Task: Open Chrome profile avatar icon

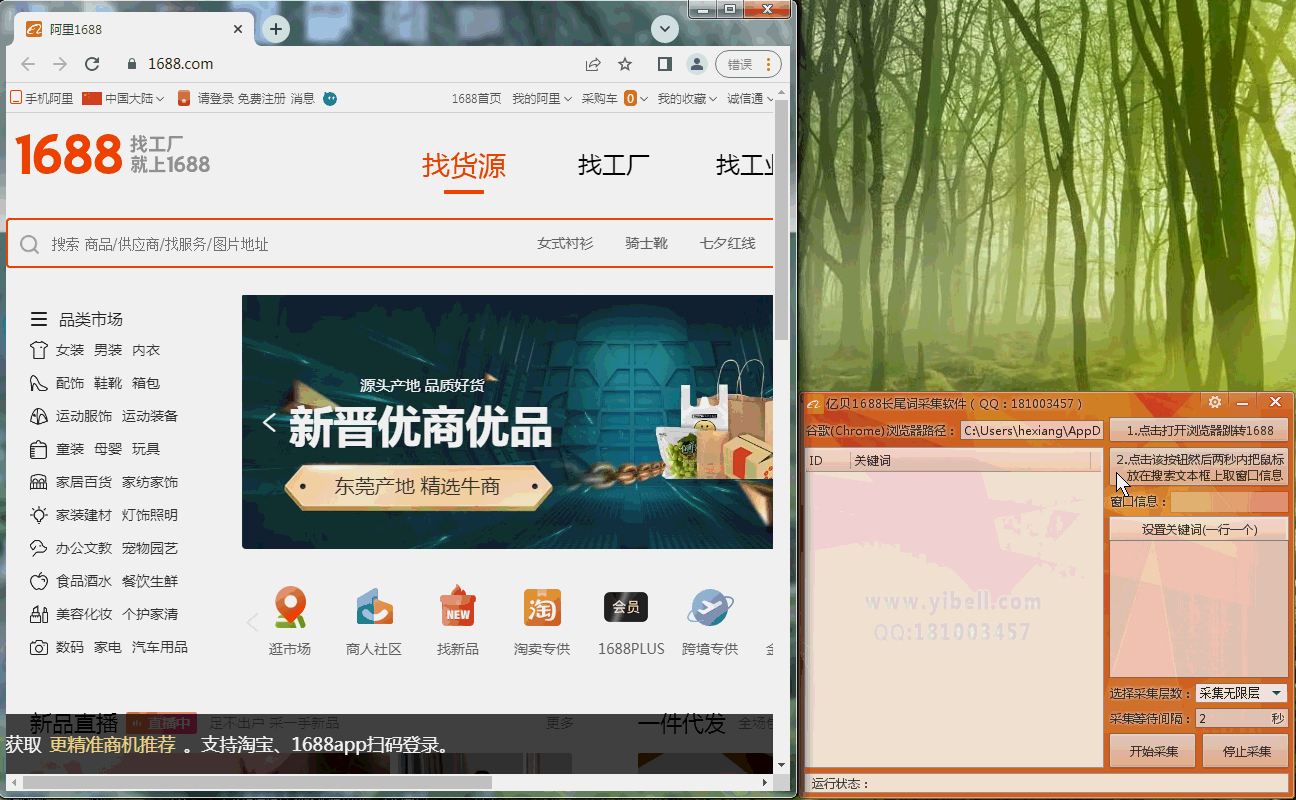Action: 696,64
